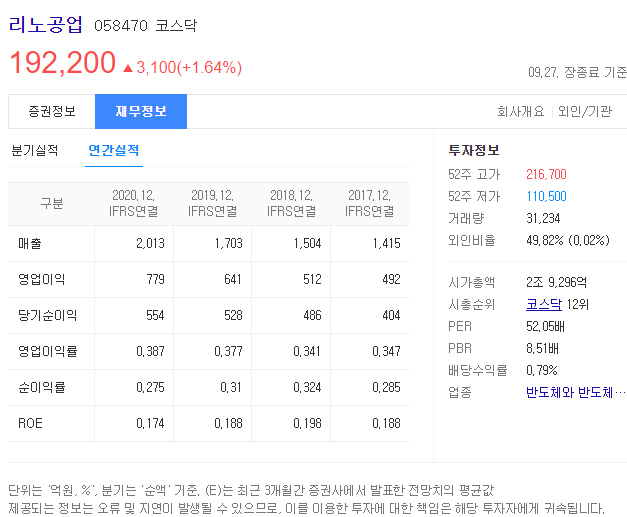The image size is (627, 517).
Task: Click the 2020.12. IFRS연결 column header
Action: tap(134, 204)
